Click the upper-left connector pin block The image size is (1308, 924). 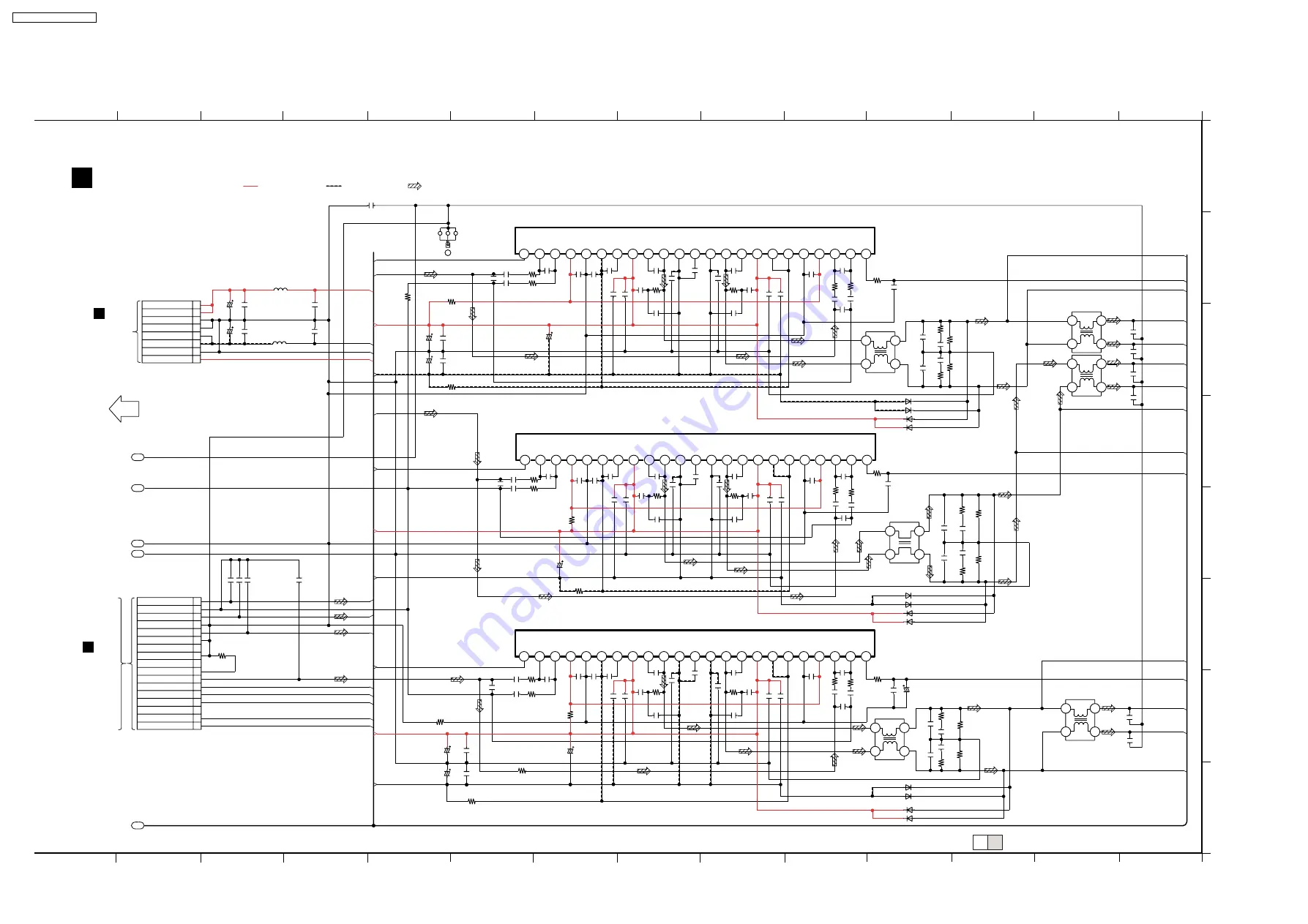pyautogui.click(x=171, y=331)
